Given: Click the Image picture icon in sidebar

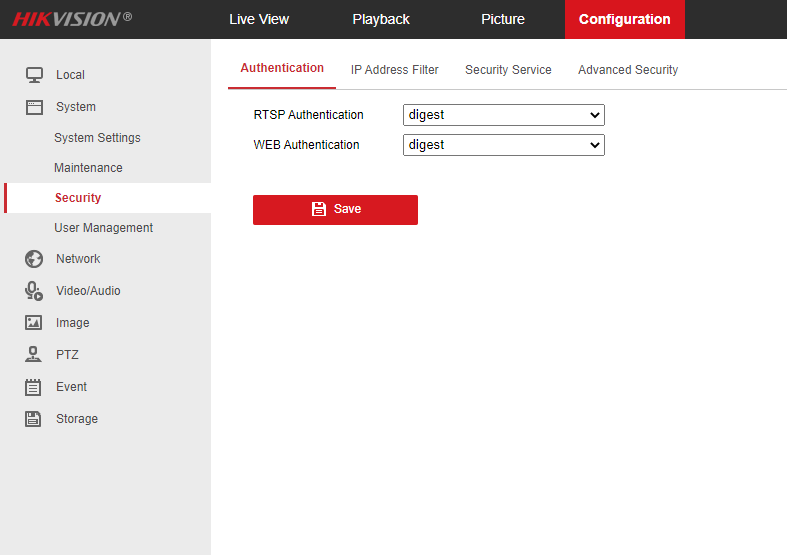Looking at the screenshot, I should point(34,323).
